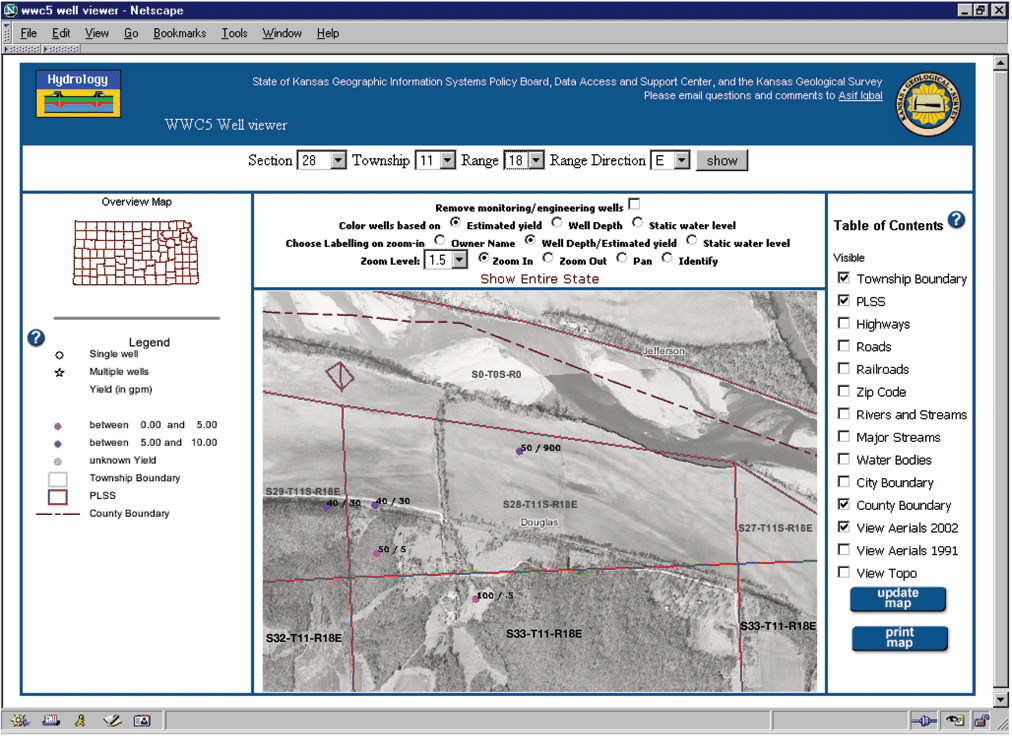Select the Pan radio button
Image resolution: width=1012 pixels, height=739 pixels.
click(622, 258)
